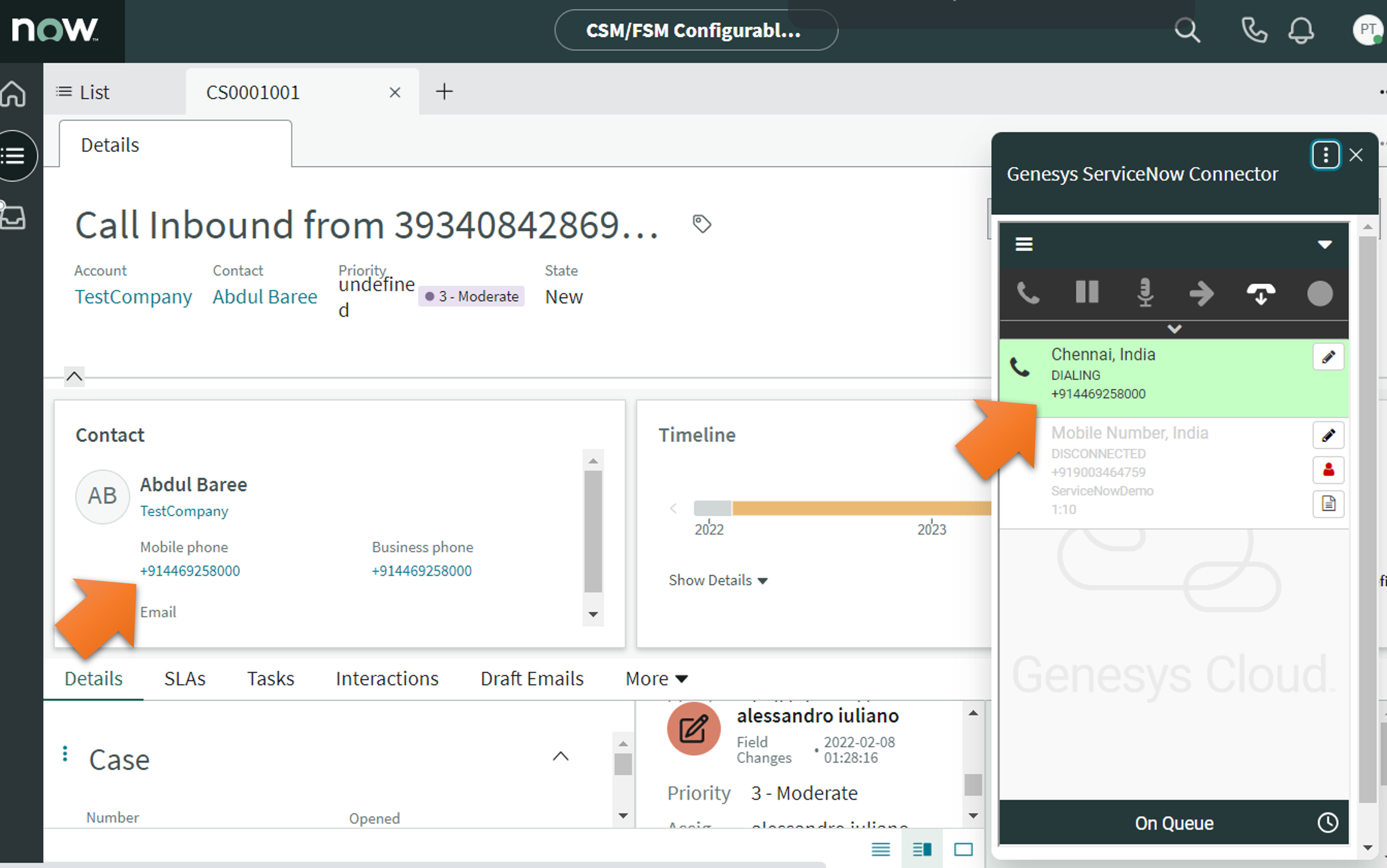
Task: Select the Chennai, India dialing interaction
Action: click(1174, 378)
